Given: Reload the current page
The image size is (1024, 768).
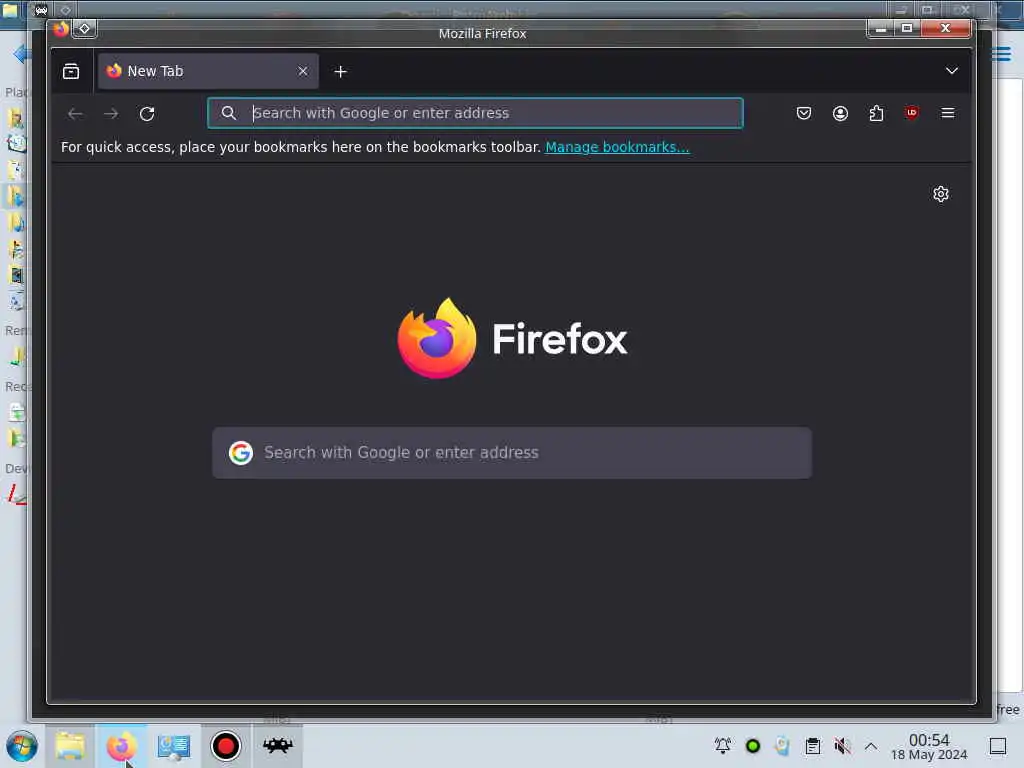Looking at the screenshot, I should coord(147,114).
